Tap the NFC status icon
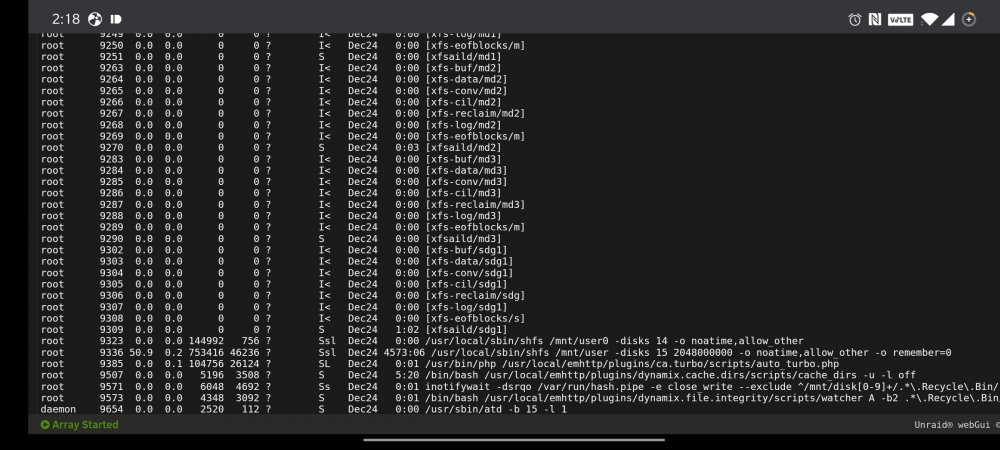 point(875,20)
